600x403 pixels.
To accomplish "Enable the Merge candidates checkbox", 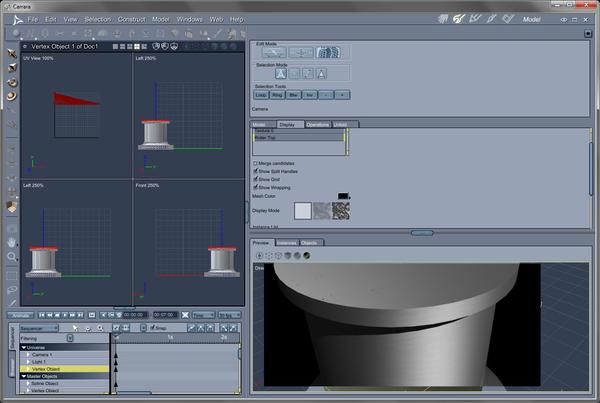I will tap(256, 163).
